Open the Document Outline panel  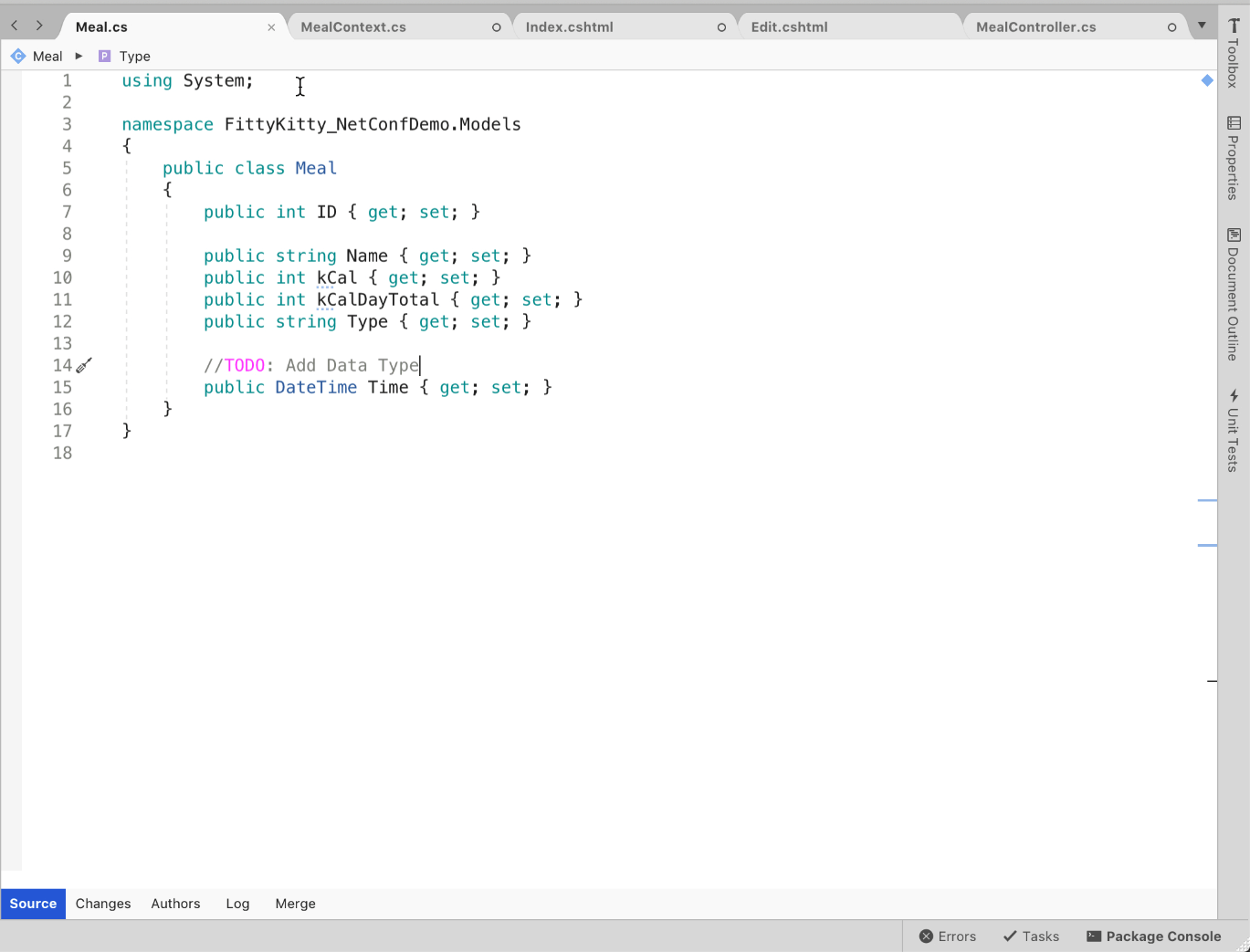click(x=1234, y=294)
